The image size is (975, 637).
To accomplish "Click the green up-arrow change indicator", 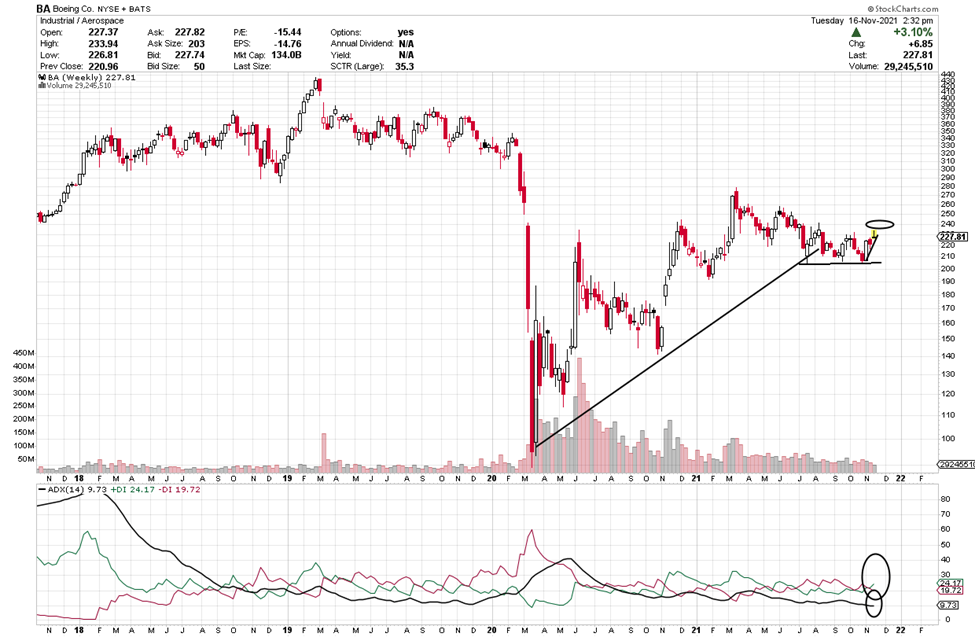I will [855, 32].
